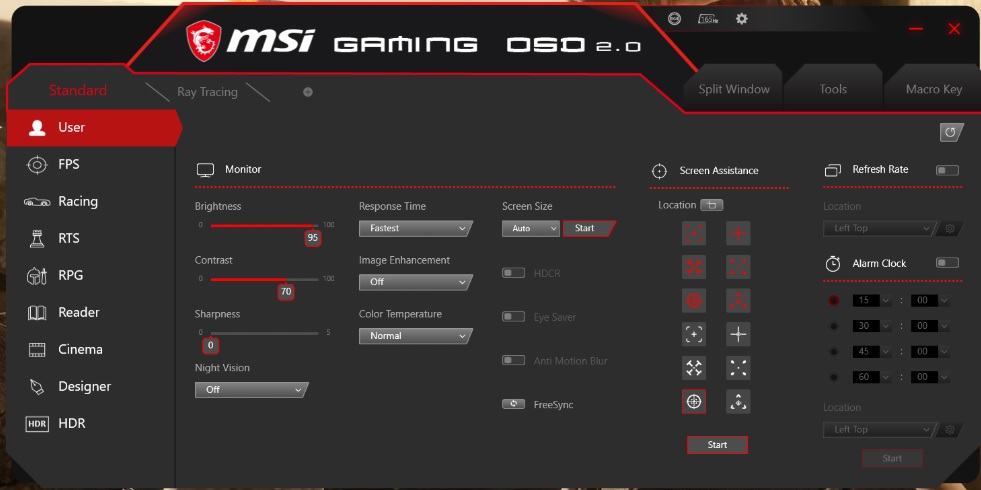Select the 30-minute alarm radio button
Screen dimensions: 981x490
(833, 326)
